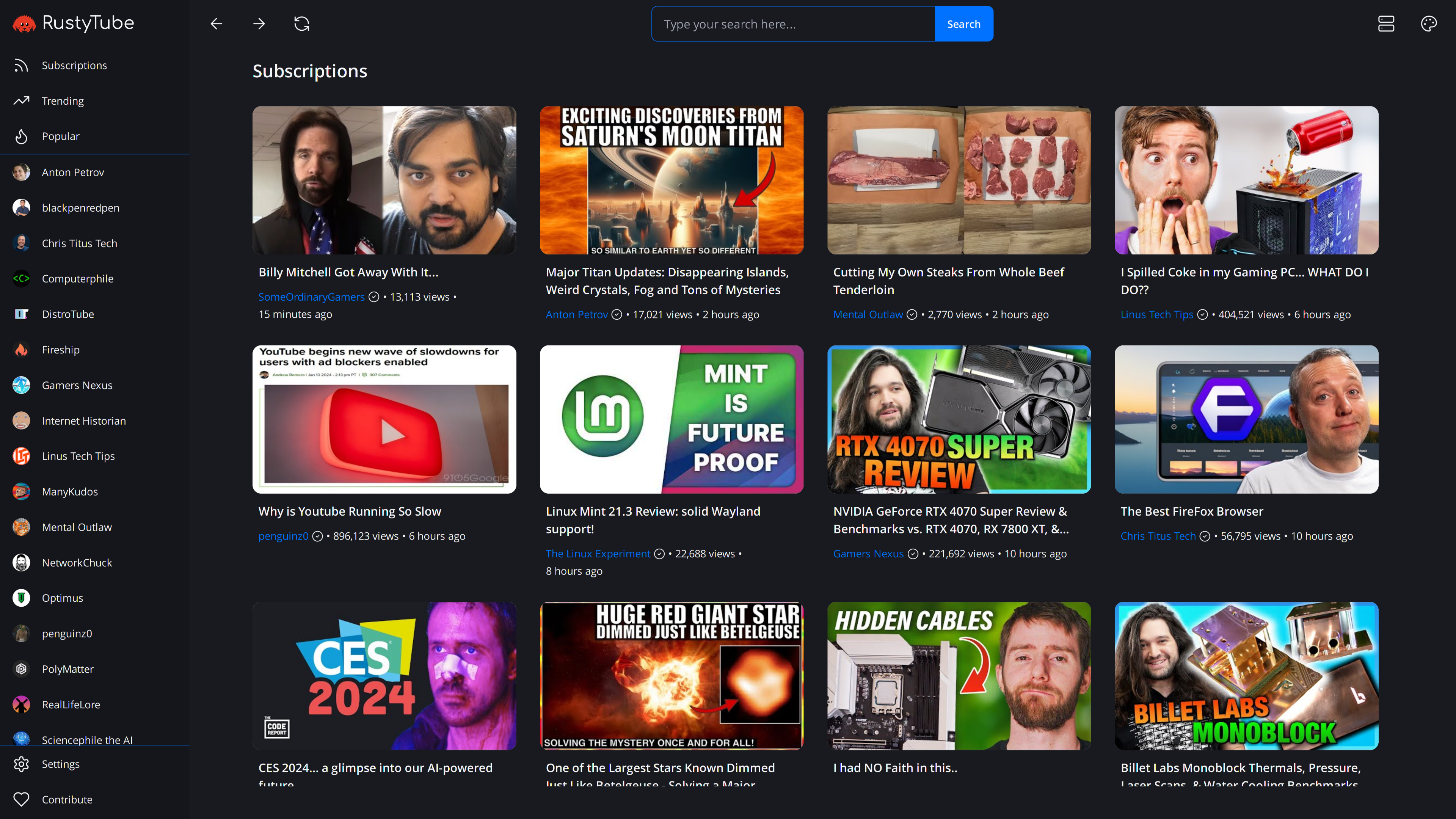Click the Anton Petrov channel avatar
This screenshot has height=819, width=1456.
[22, 173]
